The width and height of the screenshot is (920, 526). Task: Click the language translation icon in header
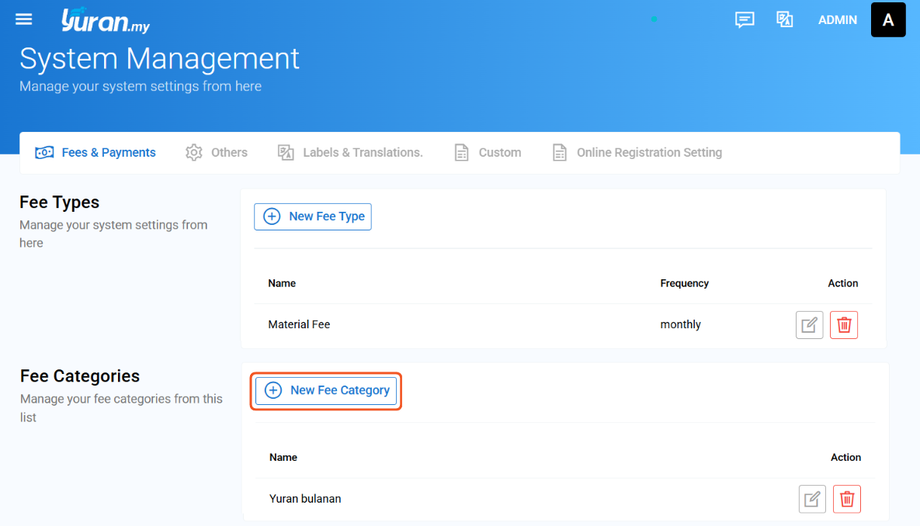[785, 20]
